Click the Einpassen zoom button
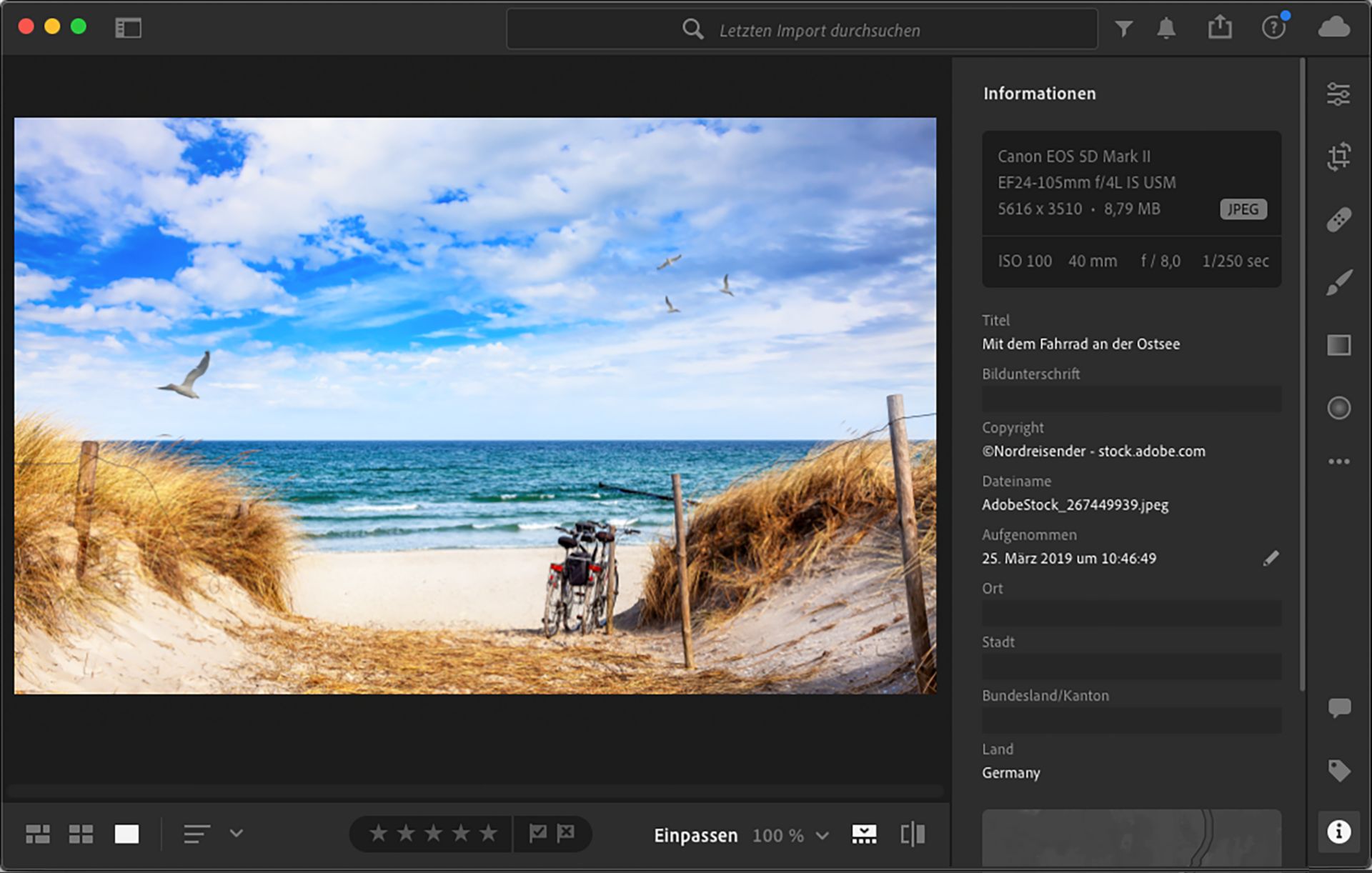Image resolution: width=1372 pixels, height=873 pixels. point(695,835)
